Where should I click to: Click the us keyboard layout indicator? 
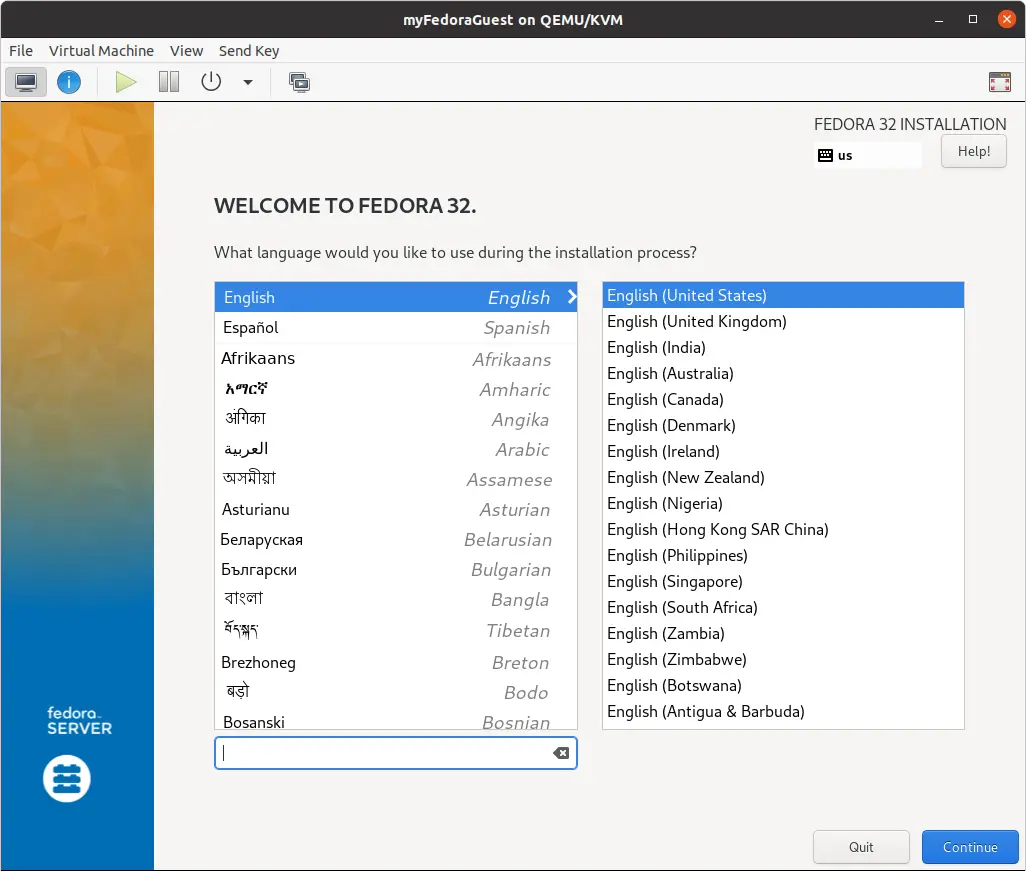point(868,156)
